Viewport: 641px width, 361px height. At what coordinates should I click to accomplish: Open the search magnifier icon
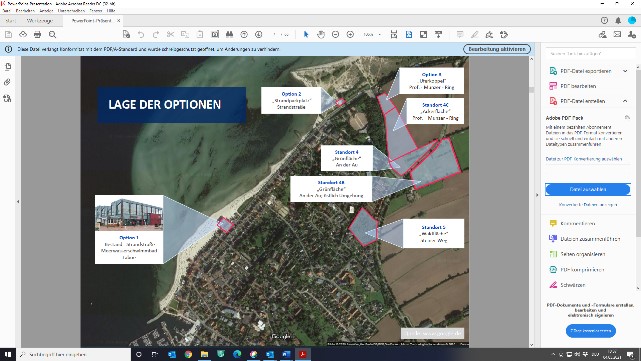[x=52, y=35]
